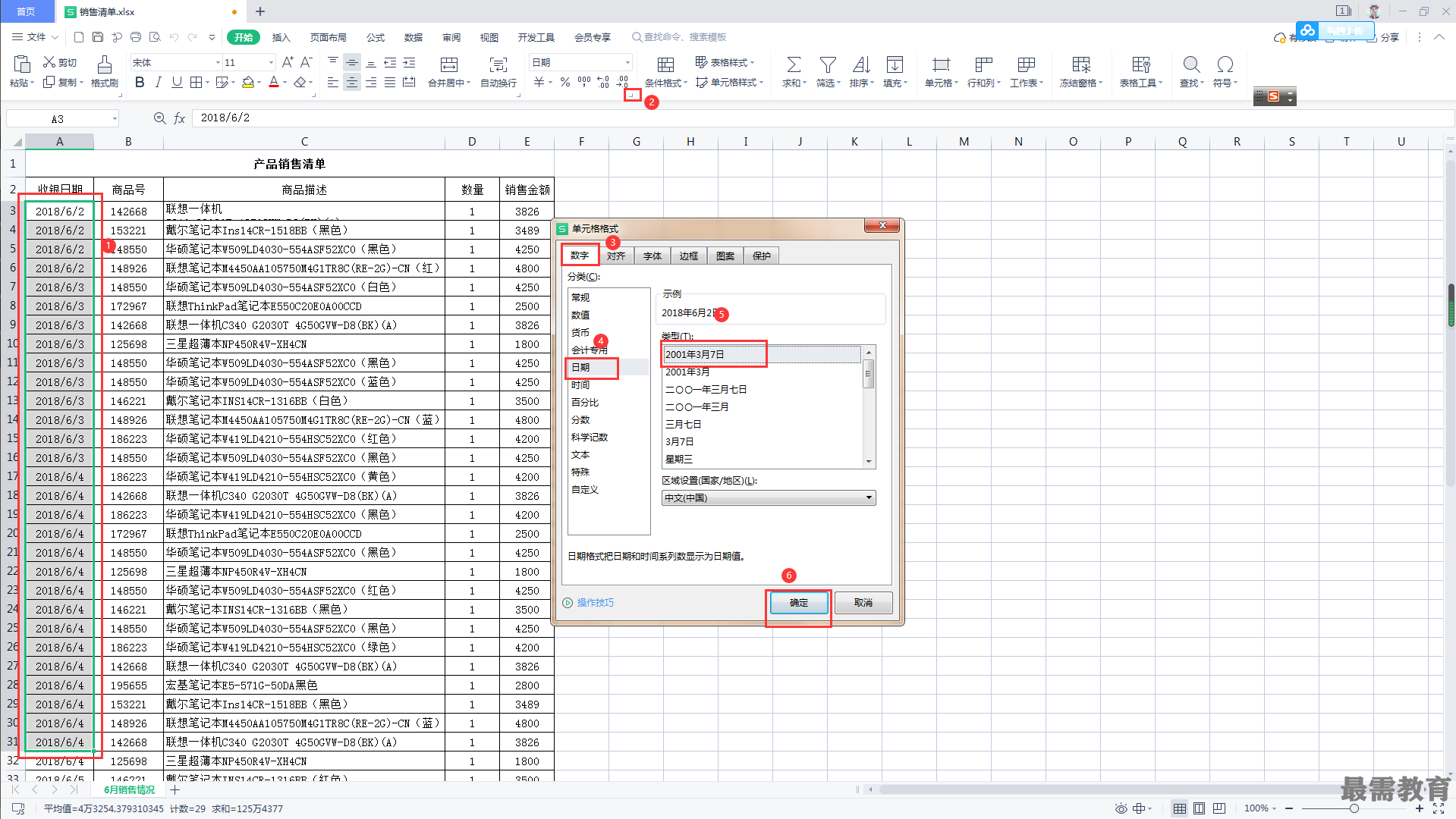This screenshot has height=819, width=1456.
Task: Click the Filter funnel icon
Action: [x=828, y=64]
